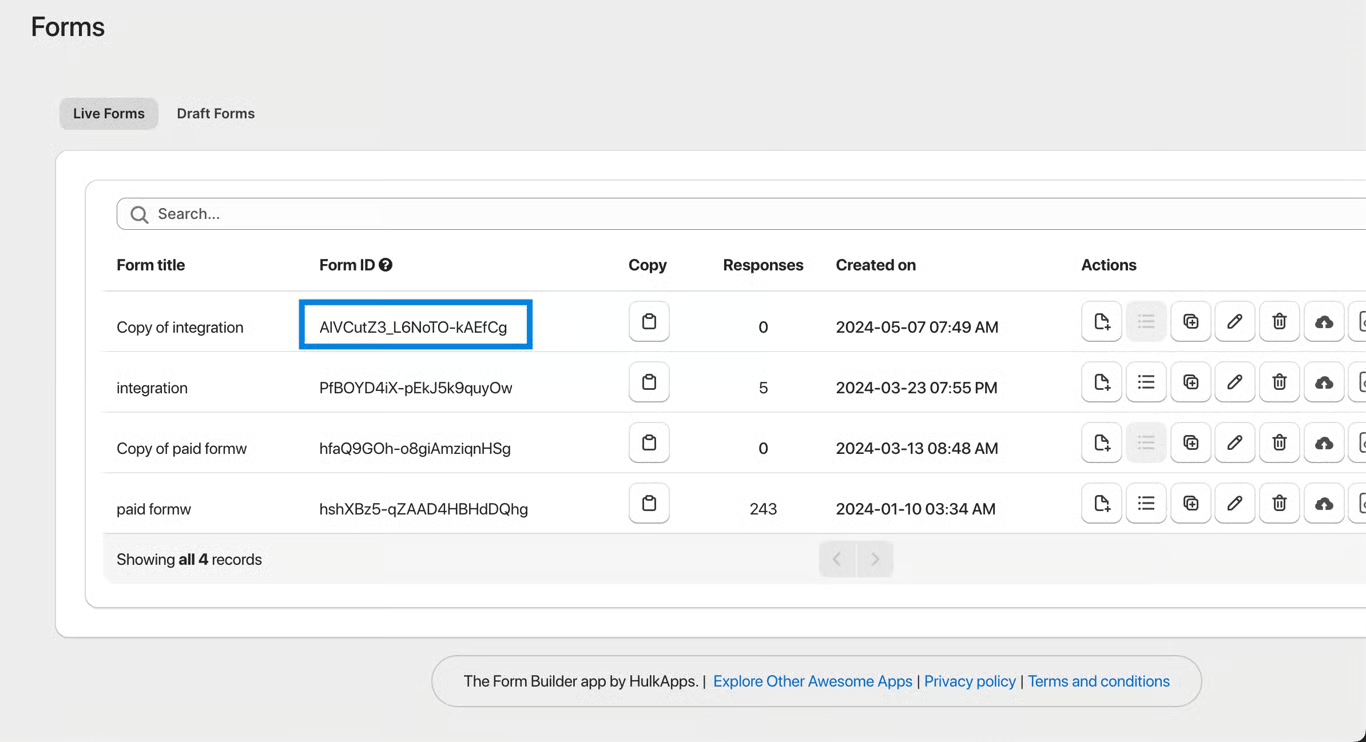Click the 'paid formw' title in last row

tap(154, 509)
